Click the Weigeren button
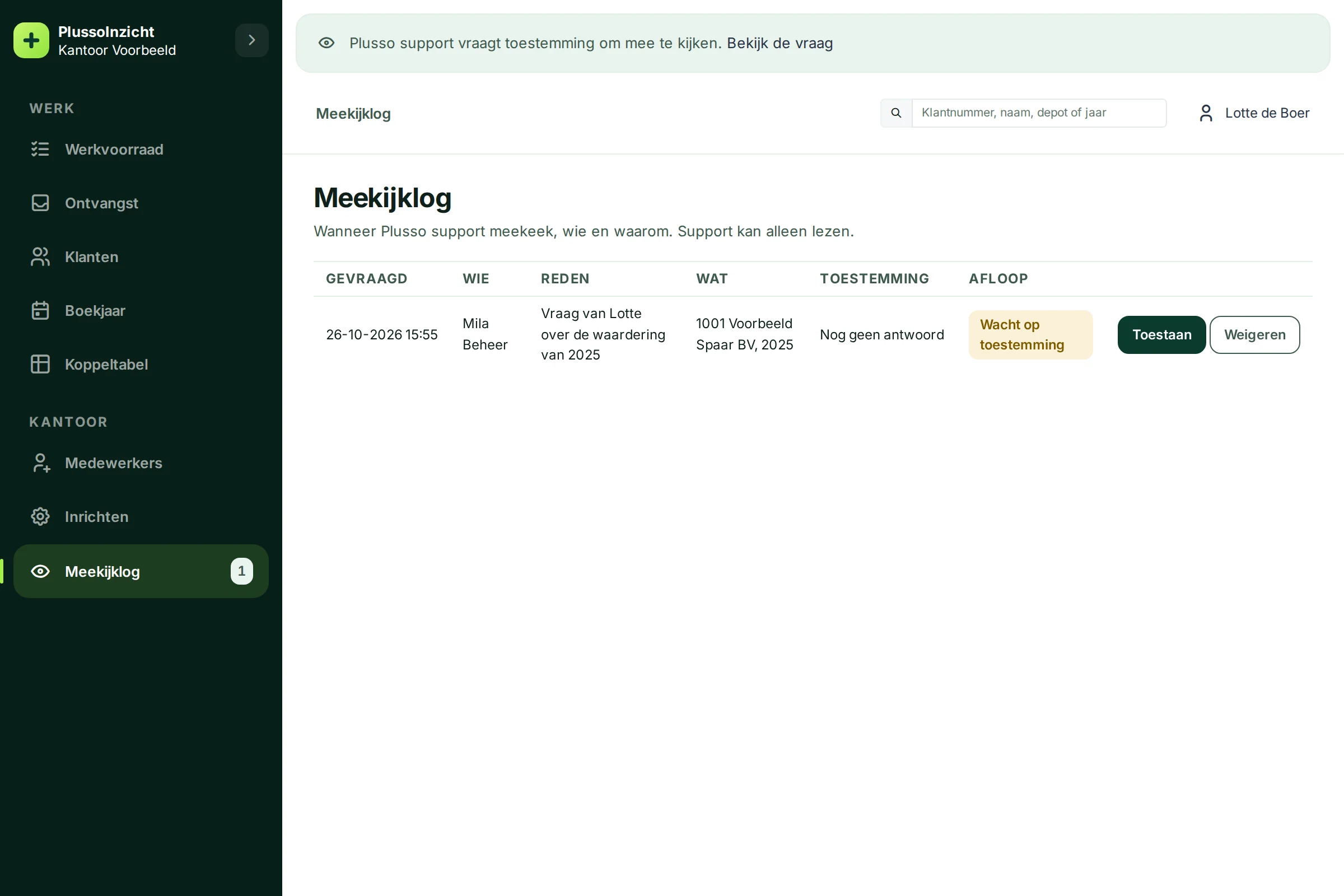The height and width of the screenshot is (896, 1344). tap(1255, 335)
